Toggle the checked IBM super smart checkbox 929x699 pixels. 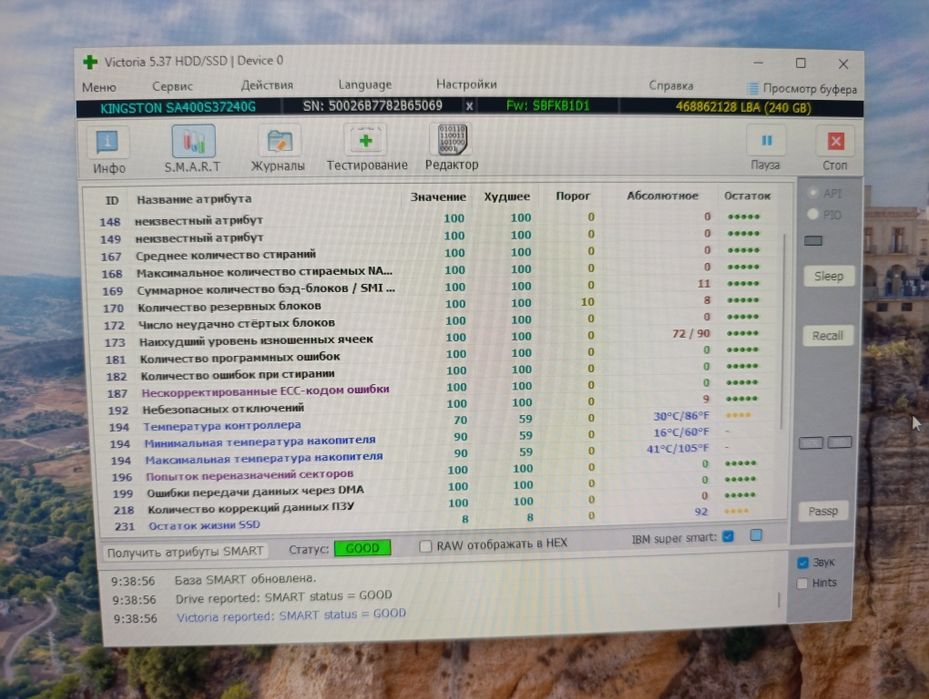[728, 536]
